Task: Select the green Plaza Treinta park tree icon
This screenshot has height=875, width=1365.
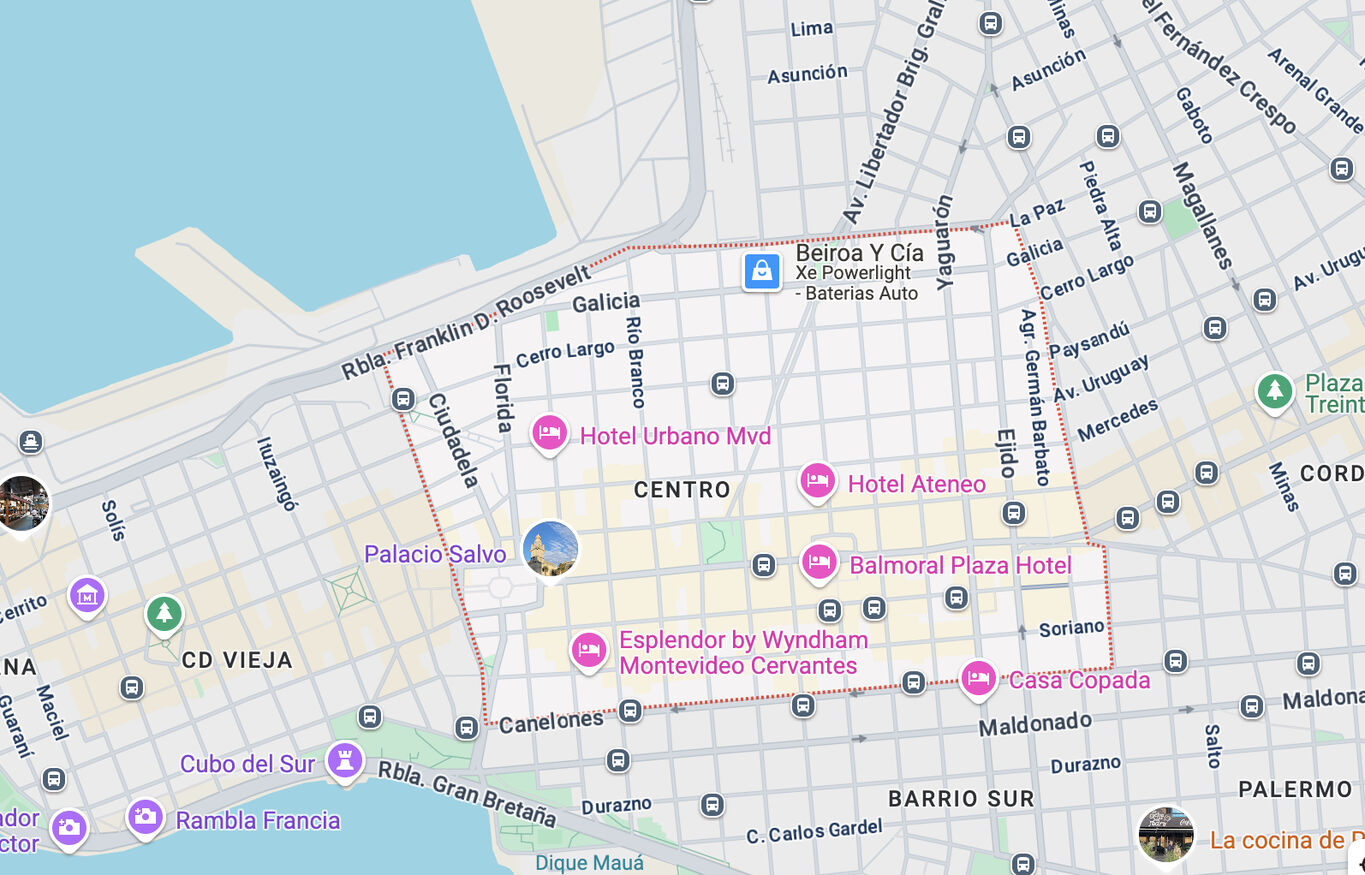Action: click(1275, 391)
